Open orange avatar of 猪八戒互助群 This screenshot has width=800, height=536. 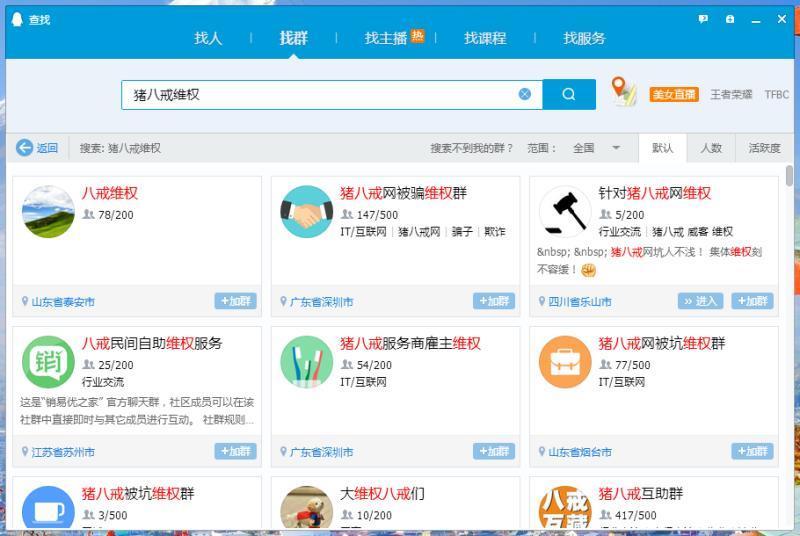(565, 507)
